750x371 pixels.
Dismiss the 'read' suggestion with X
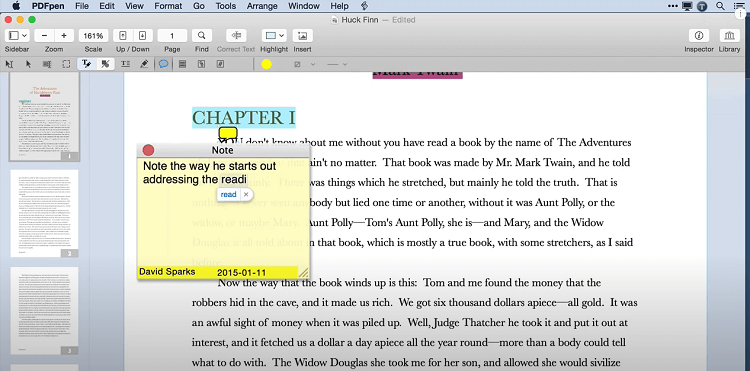pos(246,195)
